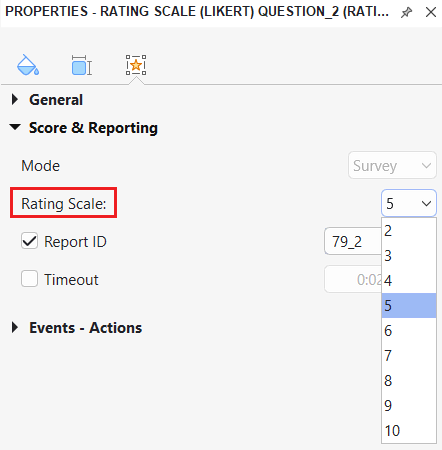Open the disabled Mode Survey dropdown
442x450 pixels.
(392, 165)
